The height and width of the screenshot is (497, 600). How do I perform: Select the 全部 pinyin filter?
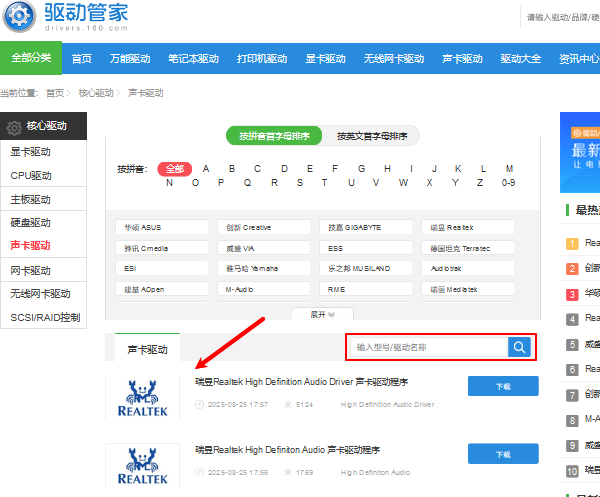click(x=174, y=169)
